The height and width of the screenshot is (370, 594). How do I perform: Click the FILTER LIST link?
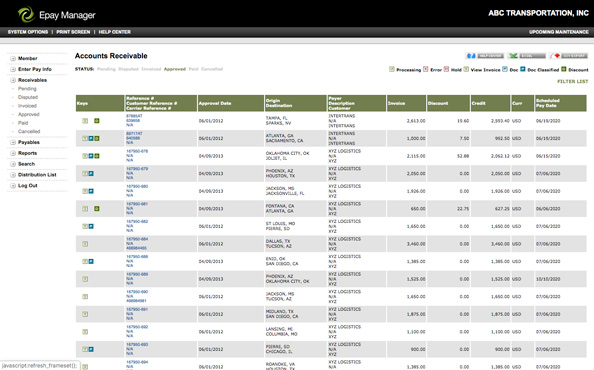coord(572,81)
